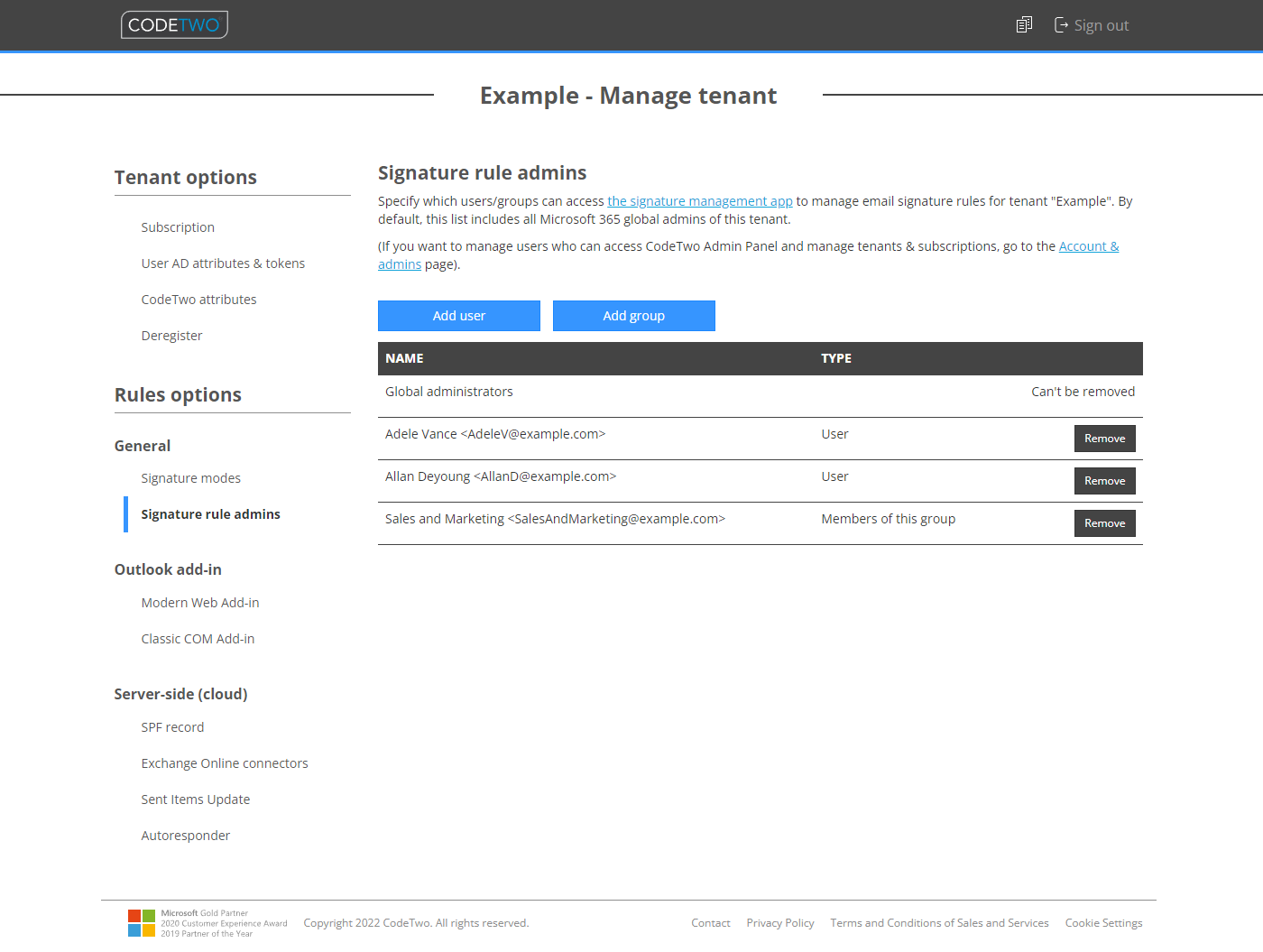
Task: Click the General subheading
Action: tap(143, 446)
